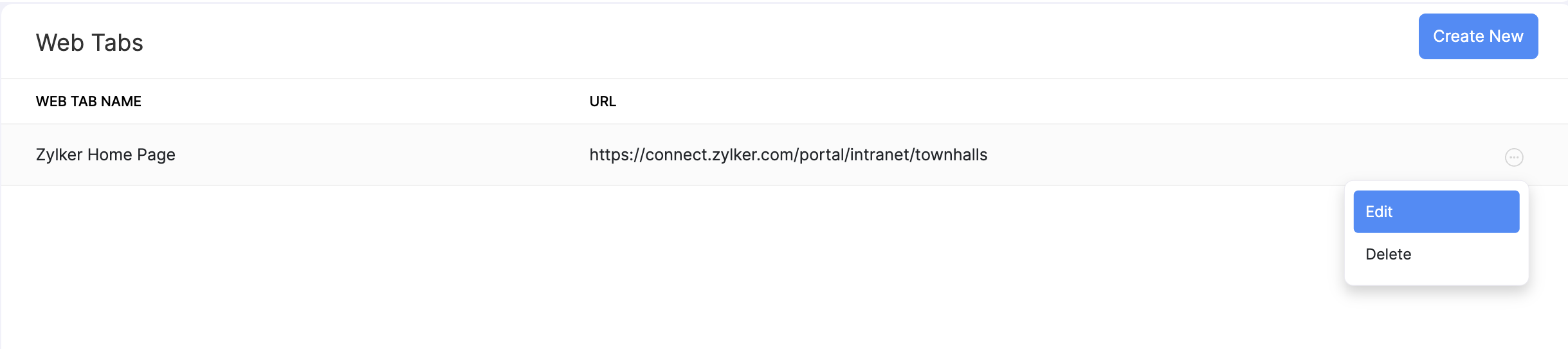The width and height of the screenshot is (1568, 349).
Task: Choose Edit from the context menu
Action: 1436,212
